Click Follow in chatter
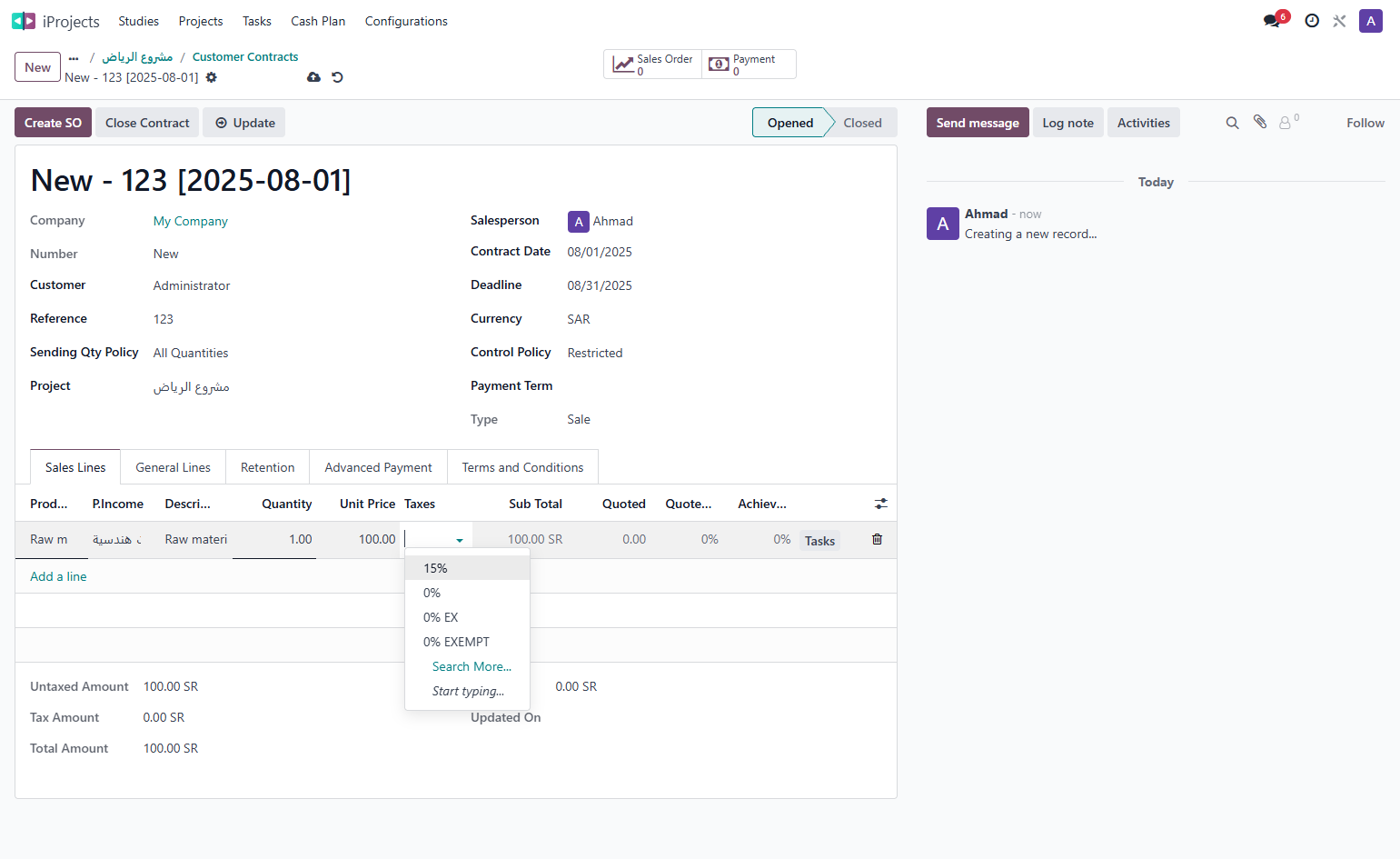 (x=1365, y=123)
